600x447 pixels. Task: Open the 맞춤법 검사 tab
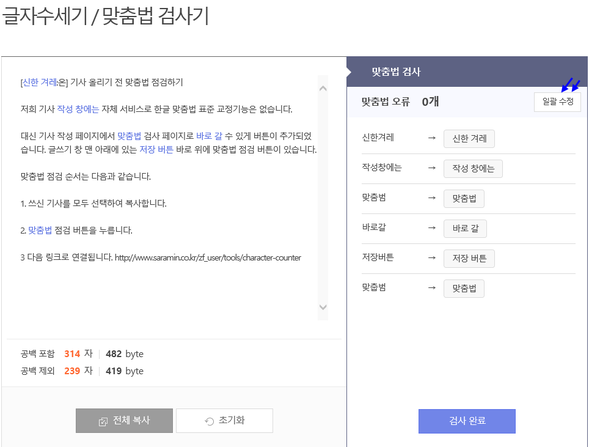[396, 72]
